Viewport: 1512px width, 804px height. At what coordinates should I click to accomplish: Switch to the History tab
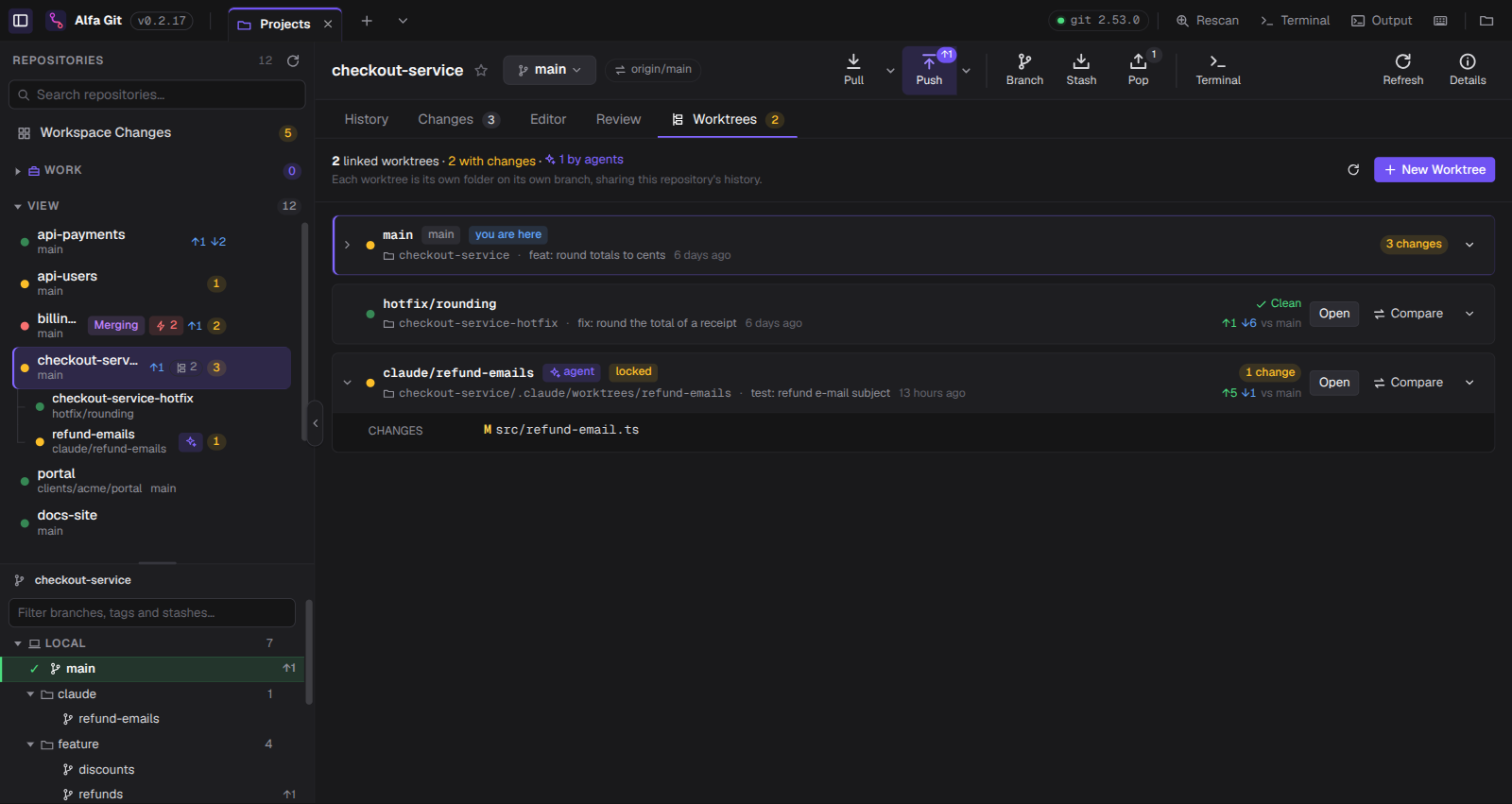pyautogui.click(x=367, y=119)
